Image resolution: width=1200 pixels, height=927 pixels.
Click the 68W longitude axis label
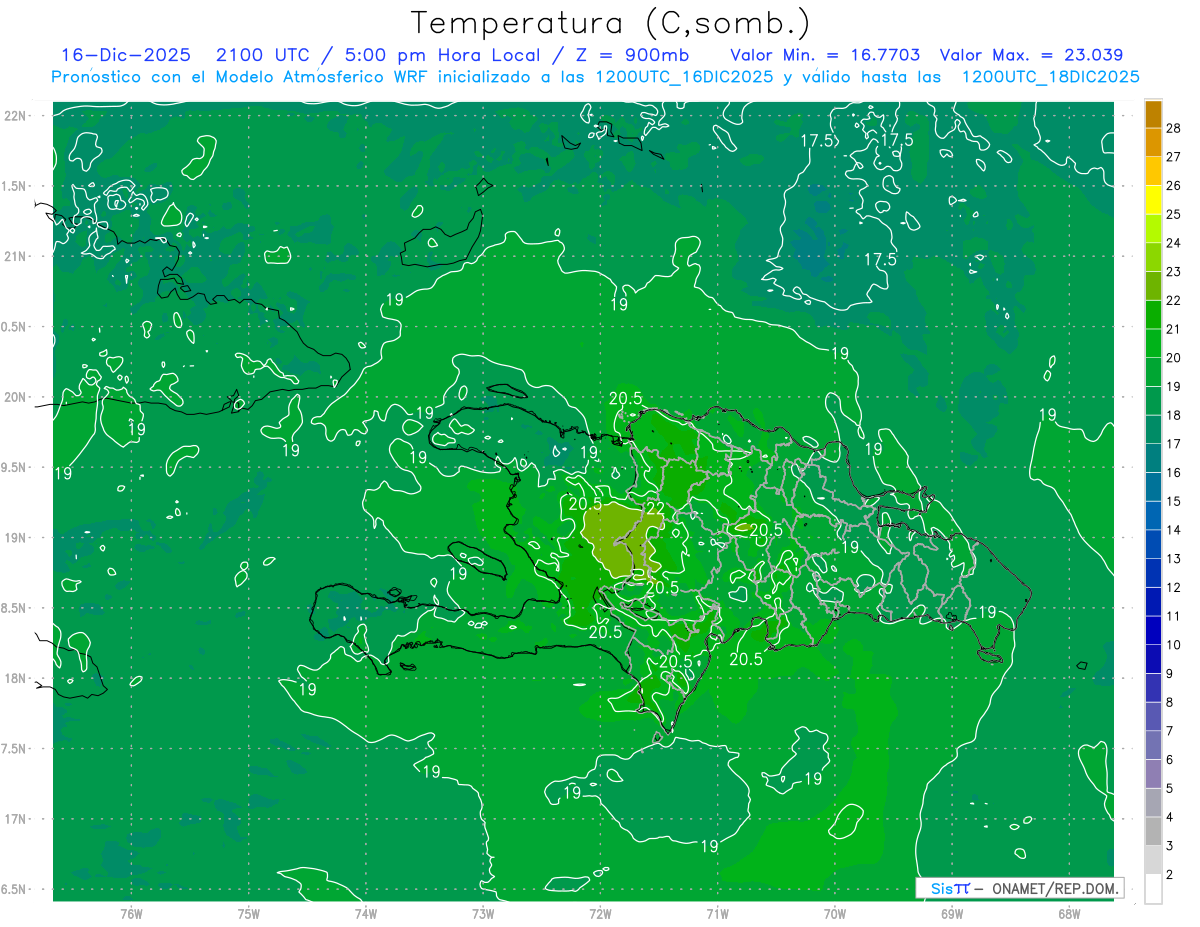point(1069,913)
